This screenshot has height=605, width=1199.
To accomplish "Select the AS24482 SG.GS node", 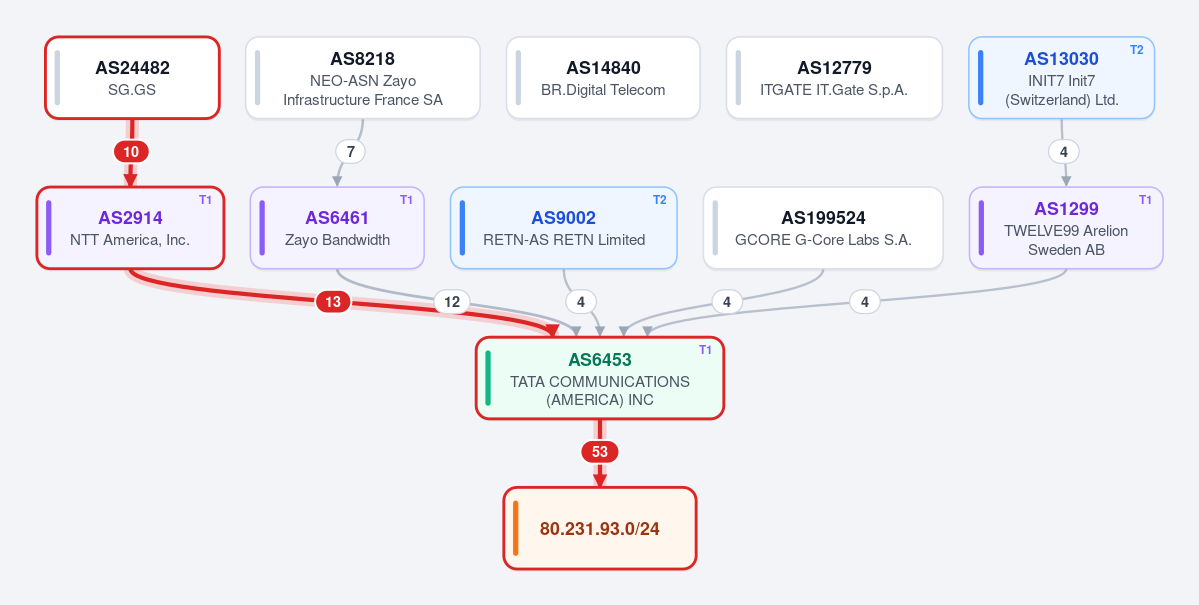I will pos(132,78).
